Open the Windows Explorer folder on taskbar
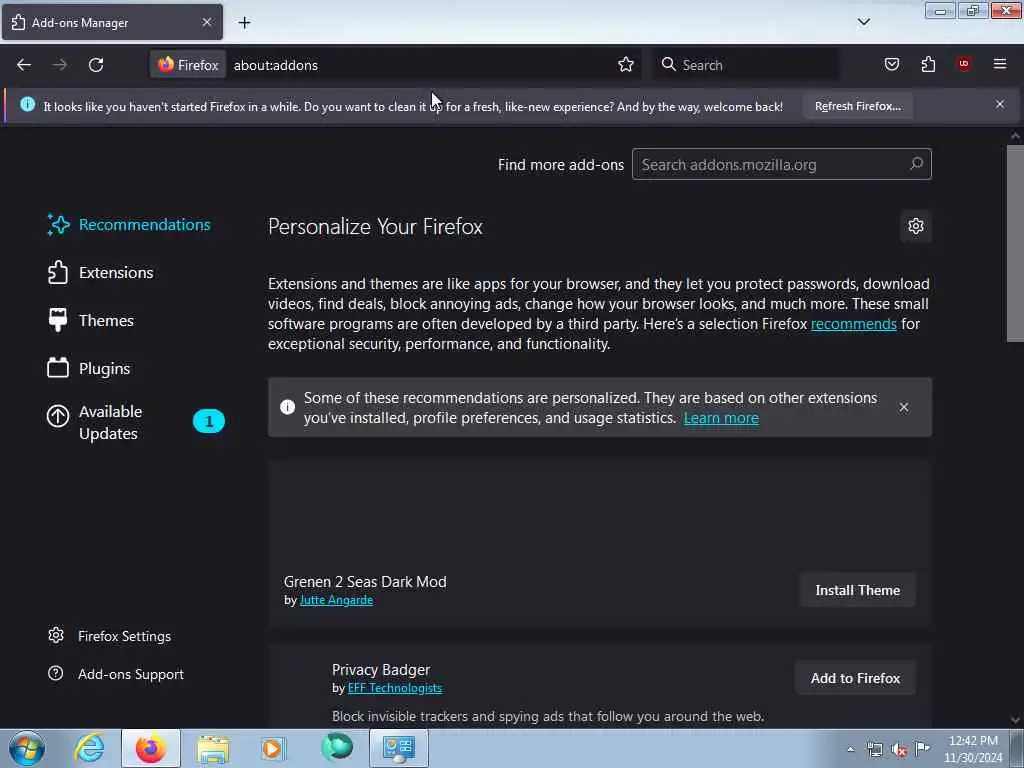 point(213,749)
